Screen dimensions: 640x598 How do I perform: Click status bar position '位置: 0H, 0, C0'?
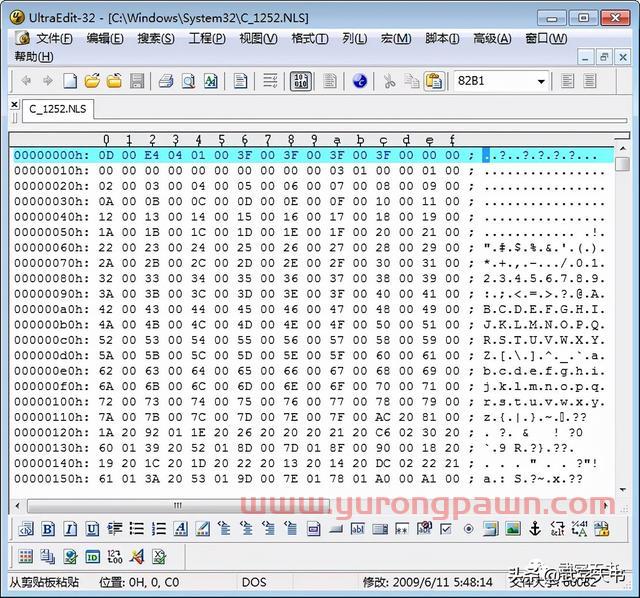pyautogui.click(x=139, y=582)
